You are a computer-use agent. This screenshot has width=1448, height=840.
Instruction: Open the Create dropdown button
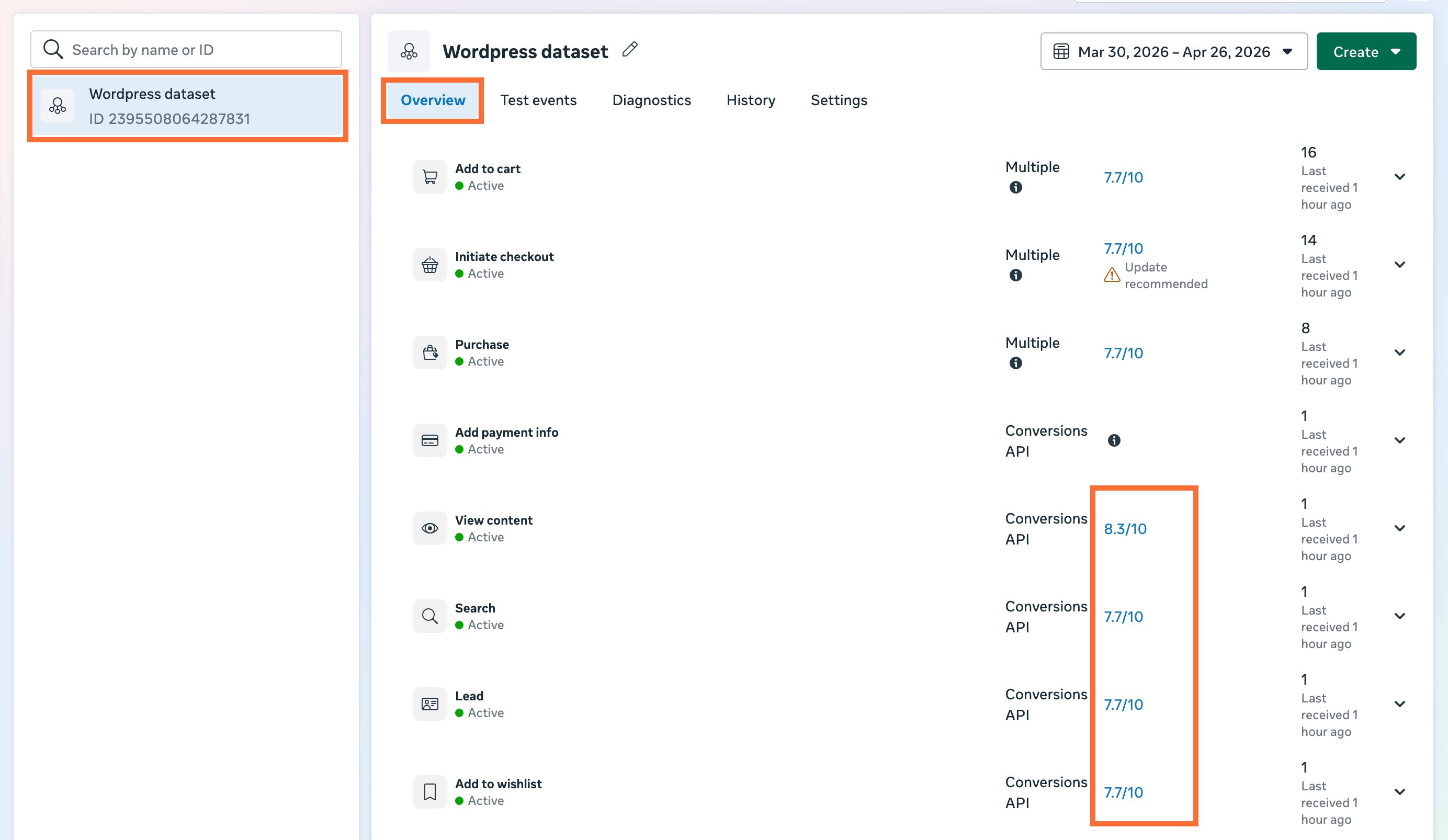(x=1366, y=52)
